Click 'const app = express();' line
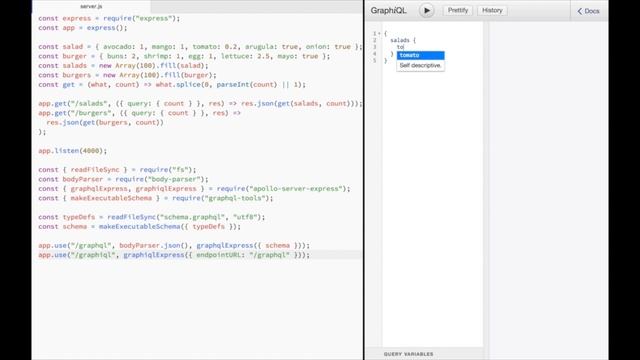 coord(83,28)
